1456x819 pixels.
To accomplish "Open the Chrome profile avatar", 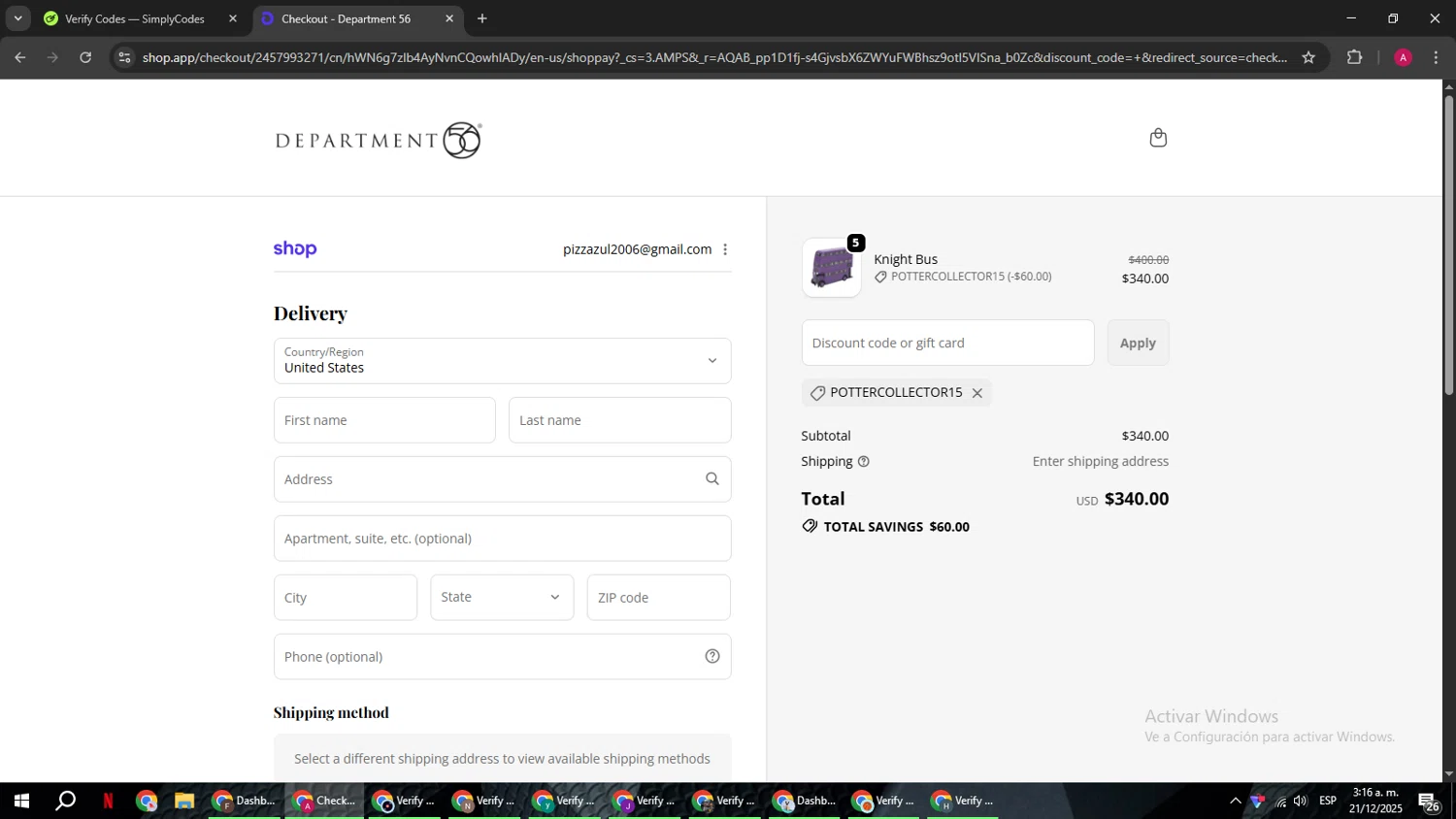I will (1403, 57).
